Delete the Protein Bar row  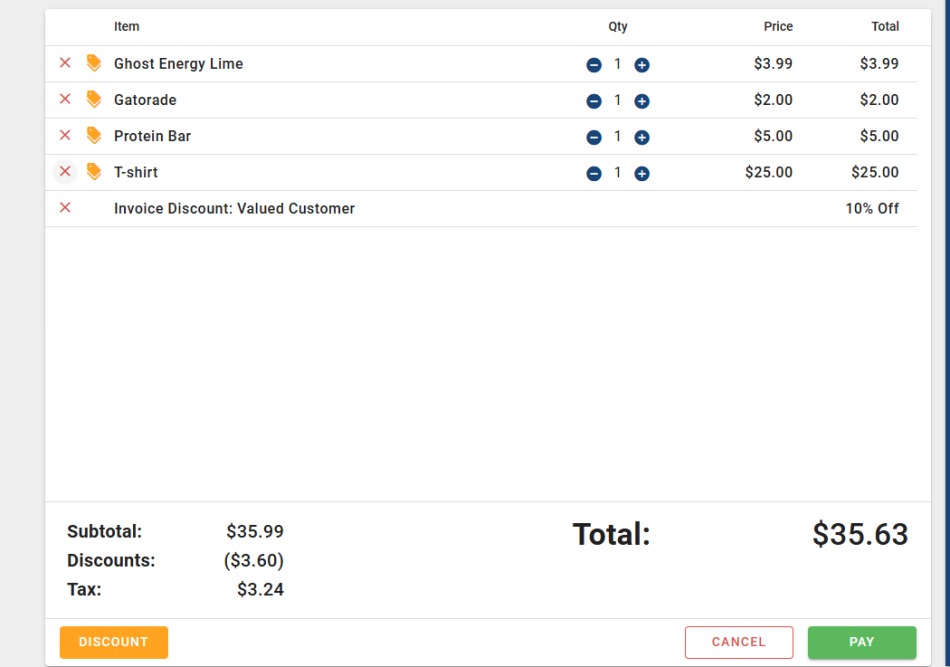pos(65,135)
